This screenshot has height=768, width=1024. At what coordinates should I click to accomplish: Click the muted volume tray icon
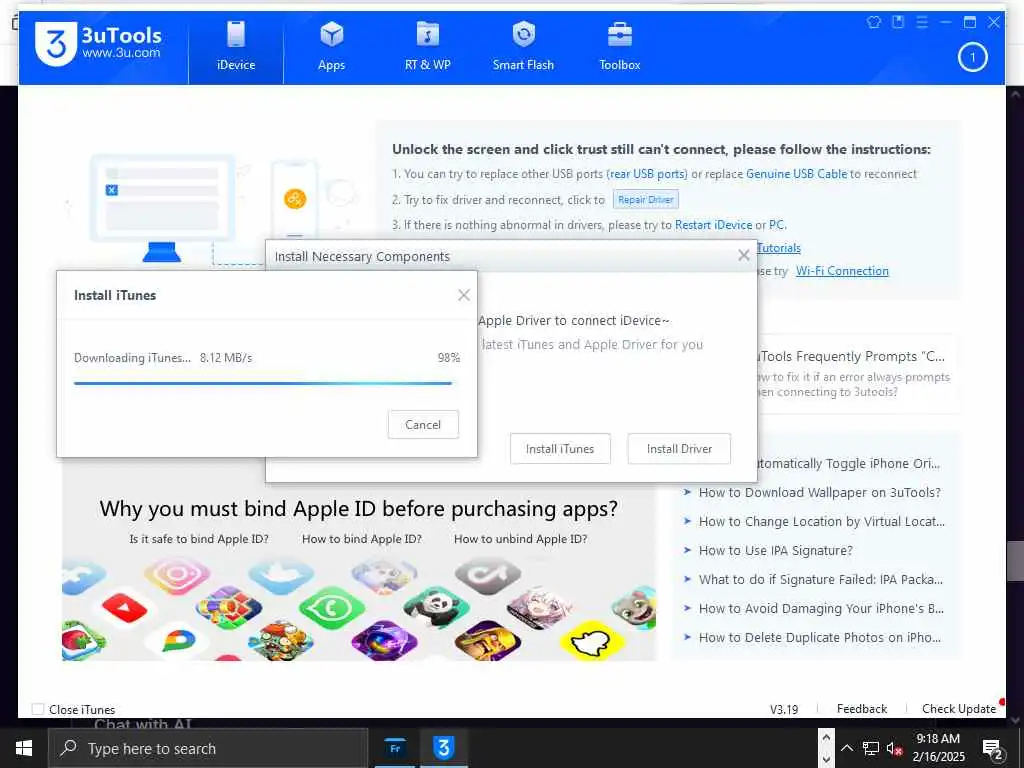point(894,749)
